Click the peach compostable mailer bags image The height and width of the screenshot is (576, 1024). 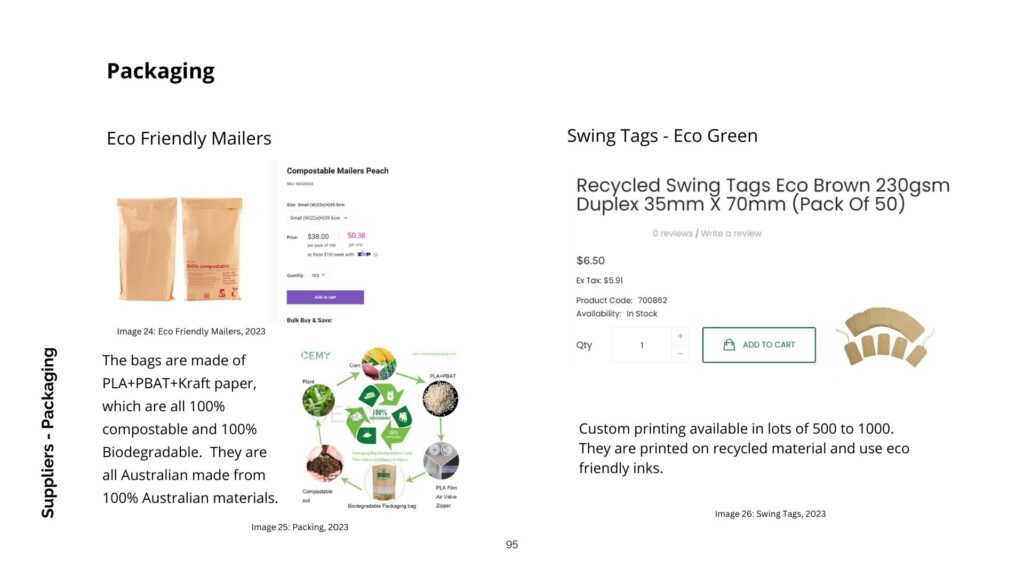(180, 249)
